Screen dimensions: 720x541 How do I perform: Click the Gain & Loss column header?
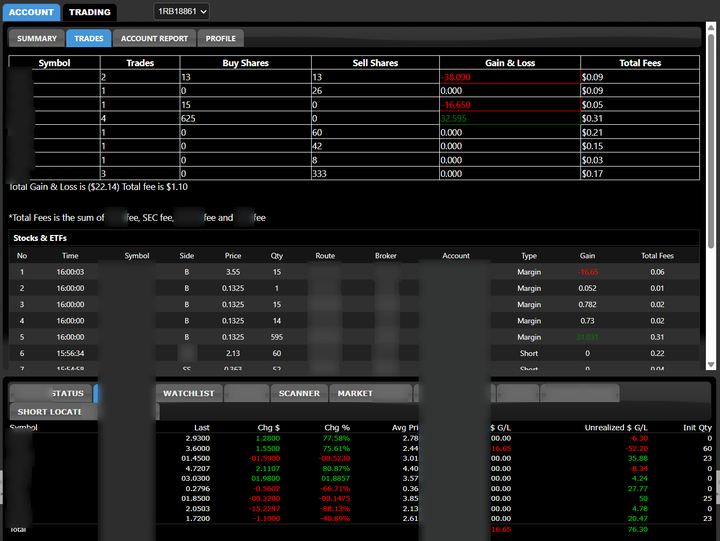point(510,63)
